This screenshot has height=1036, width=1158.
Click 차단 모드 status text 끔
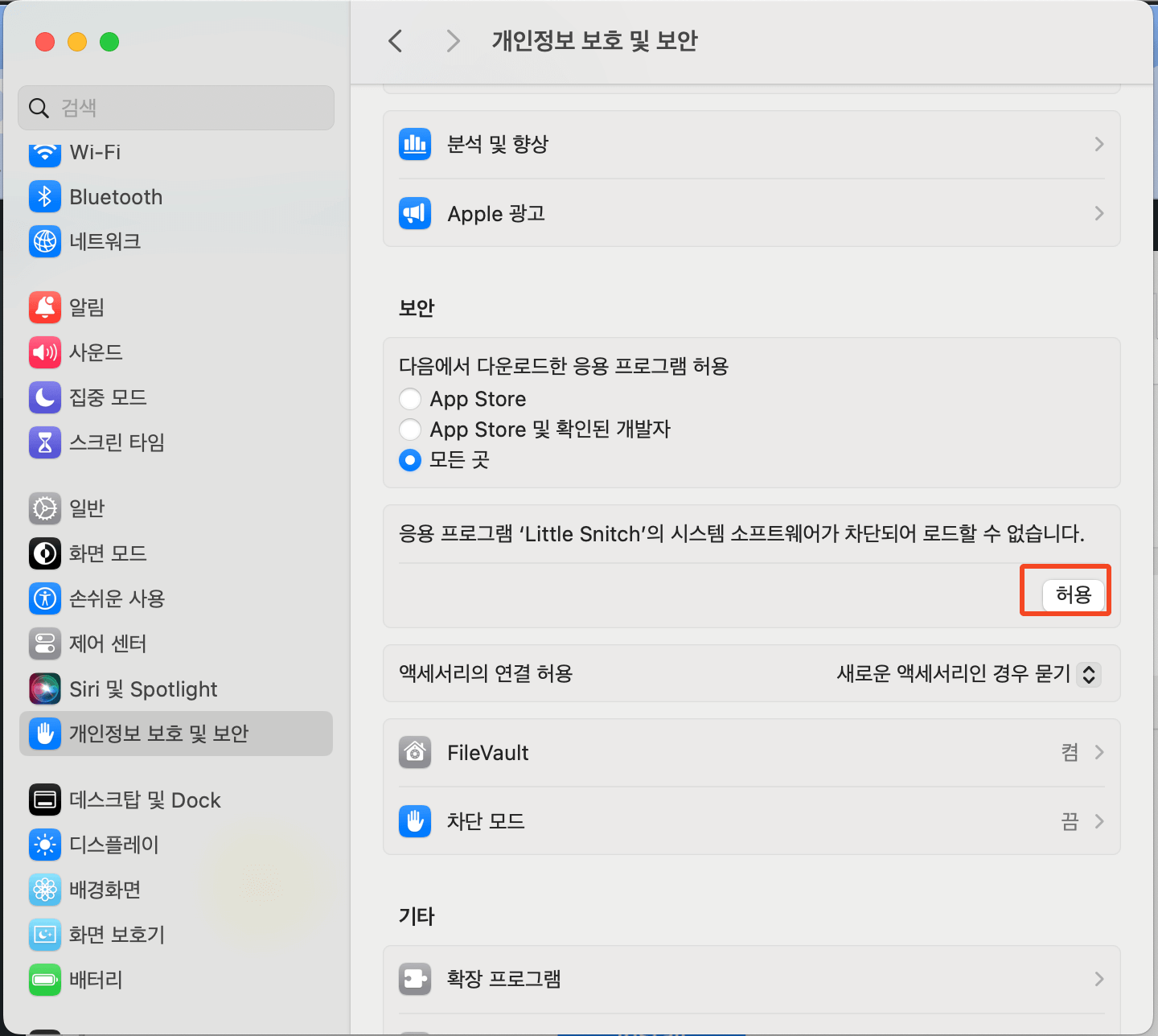[x=1070, y=821]
